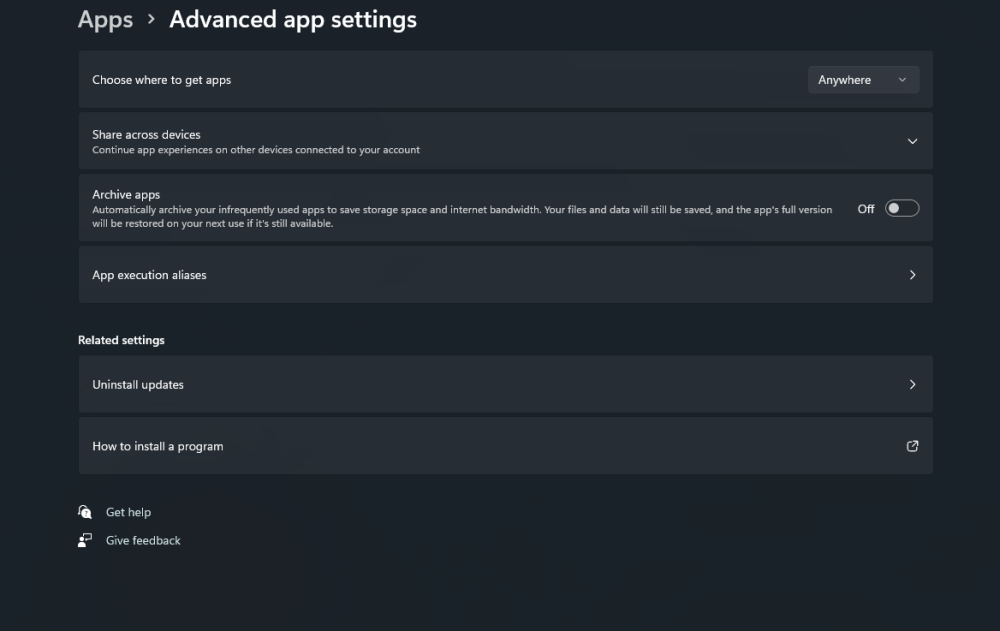1000x631 pixels.
Task: Click the Share across devices heading
Action: pyautogui.click(x=146, y=134)
